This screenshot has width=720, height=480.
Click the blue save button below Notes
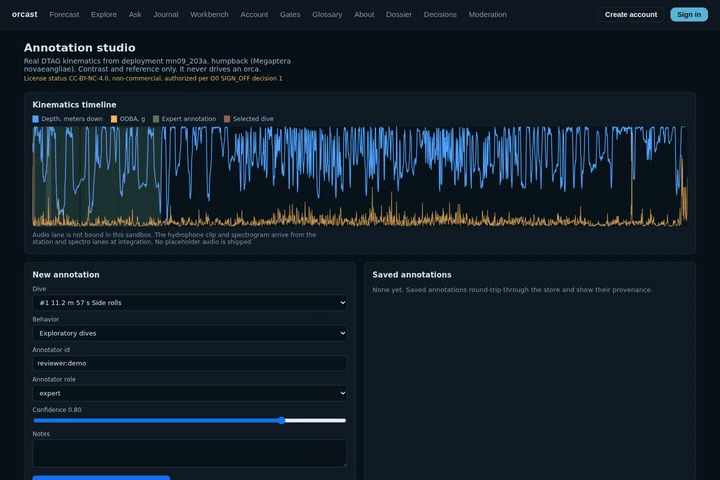tap(101, 478)
